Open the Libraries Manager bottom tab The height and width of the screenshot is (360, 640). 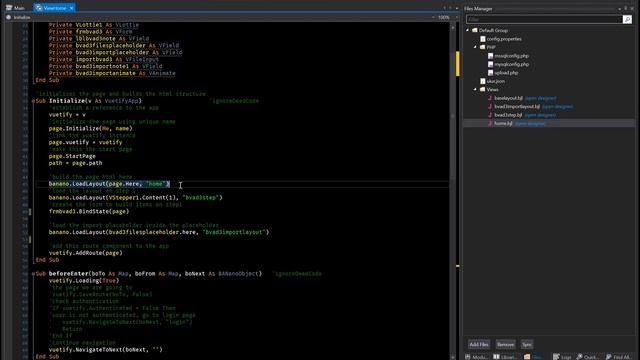(505, 357)
